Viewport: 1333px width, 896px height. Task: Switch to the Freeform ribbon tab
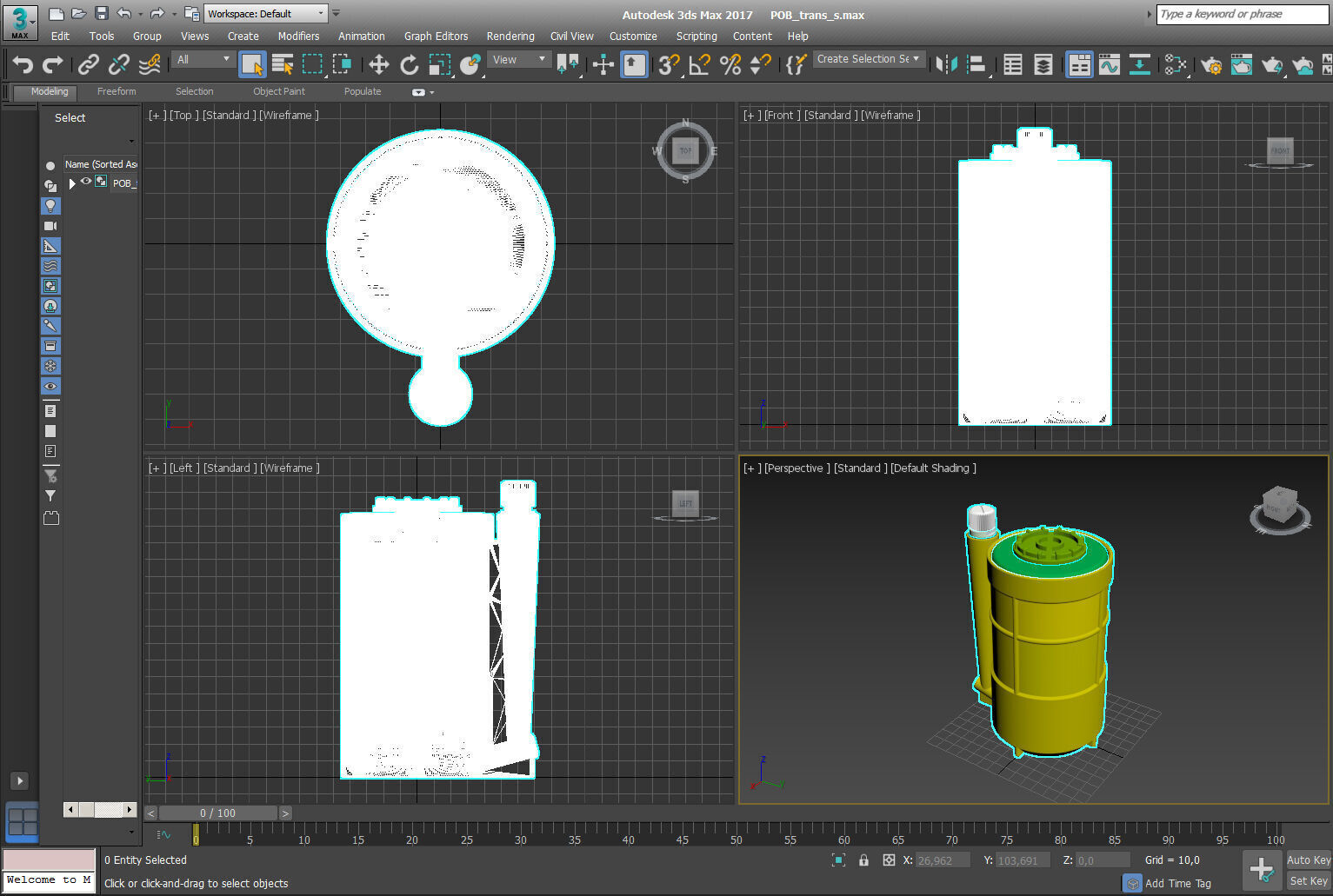tap(117, 91)
